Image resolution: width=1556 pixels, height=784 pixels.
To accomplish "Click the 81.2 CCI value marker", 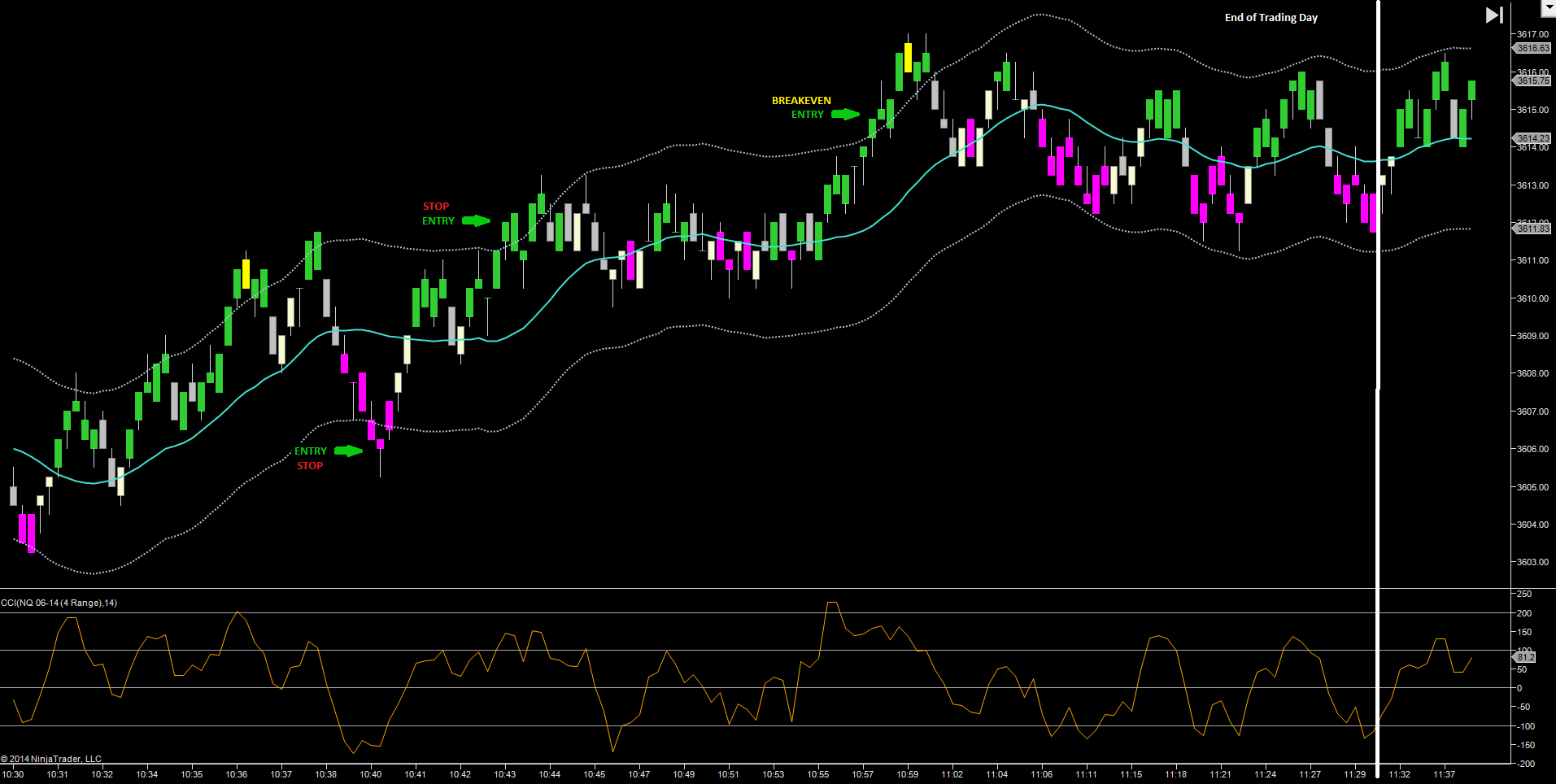I will coord(1525,657).
